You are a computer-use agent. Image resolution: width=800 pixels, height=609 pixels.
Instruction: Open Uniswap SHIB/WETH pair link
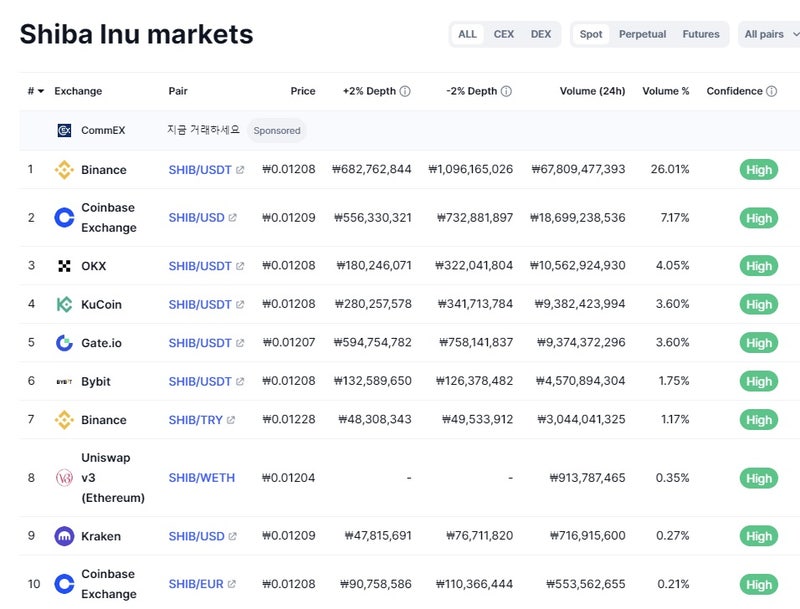pos(202,478)
